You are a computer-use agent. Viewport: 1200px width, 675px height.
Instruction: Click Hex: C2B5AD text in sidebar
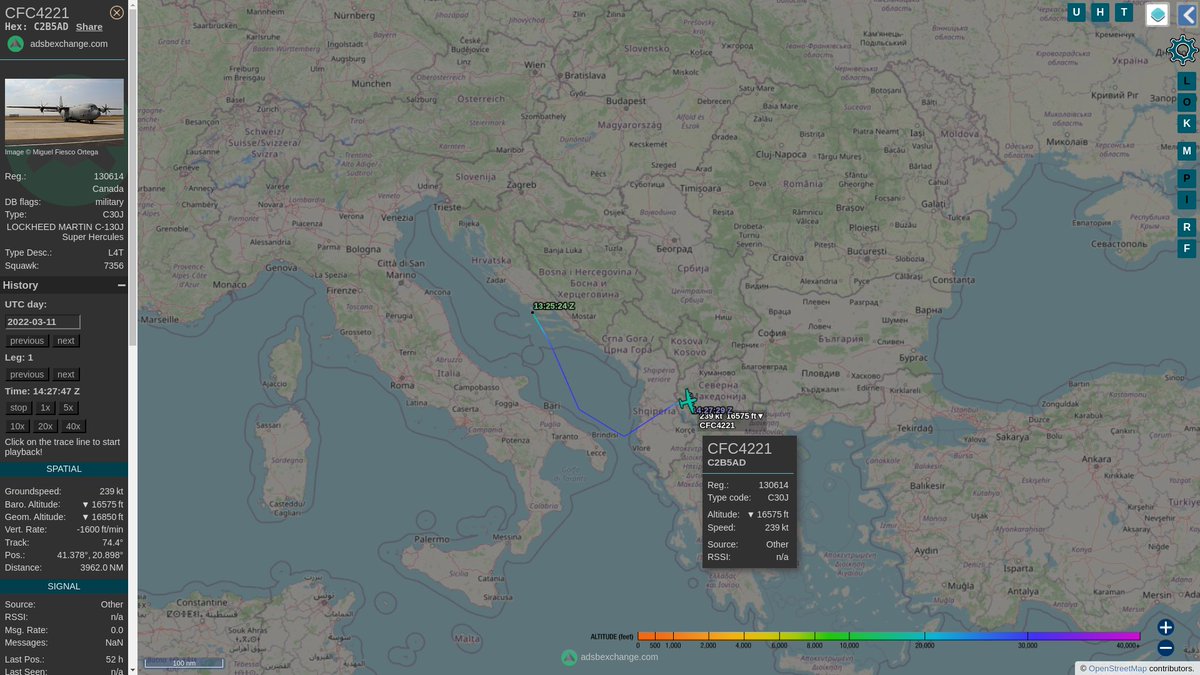click(x=36, y=27)
